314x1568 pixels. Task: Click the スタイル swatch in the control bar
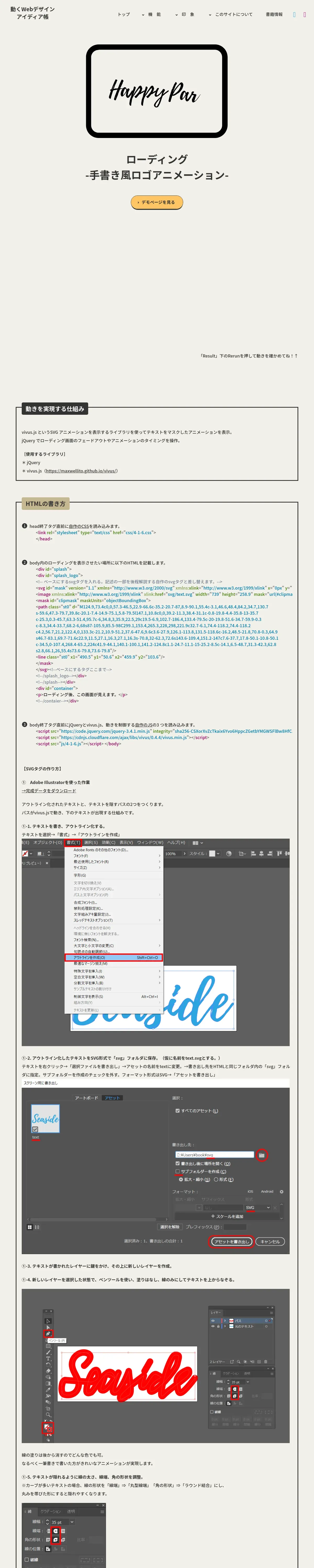click(213, 854)
